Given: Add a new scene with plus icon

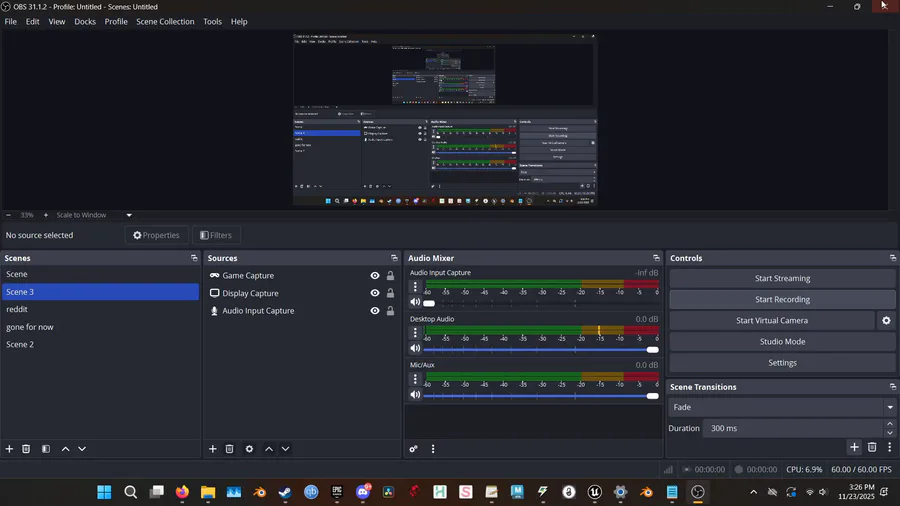Looking at the screenshot, I should click(x=9, y=449).
